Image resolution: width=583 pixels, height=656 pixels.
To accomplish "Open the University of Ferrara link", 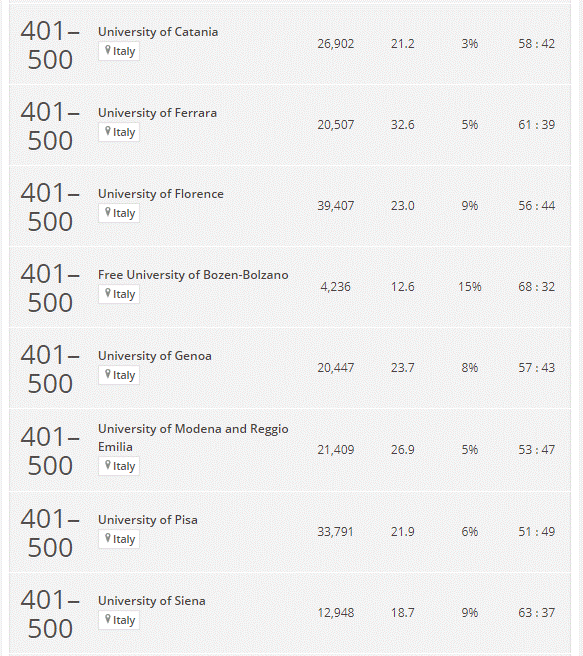I will pos(157,113).
